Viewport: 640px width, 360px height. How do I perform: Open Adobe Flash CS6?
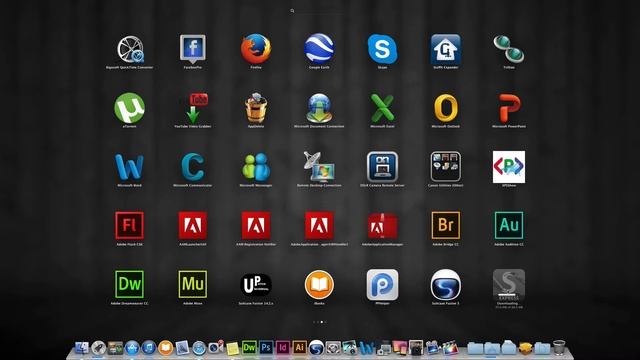129,225
